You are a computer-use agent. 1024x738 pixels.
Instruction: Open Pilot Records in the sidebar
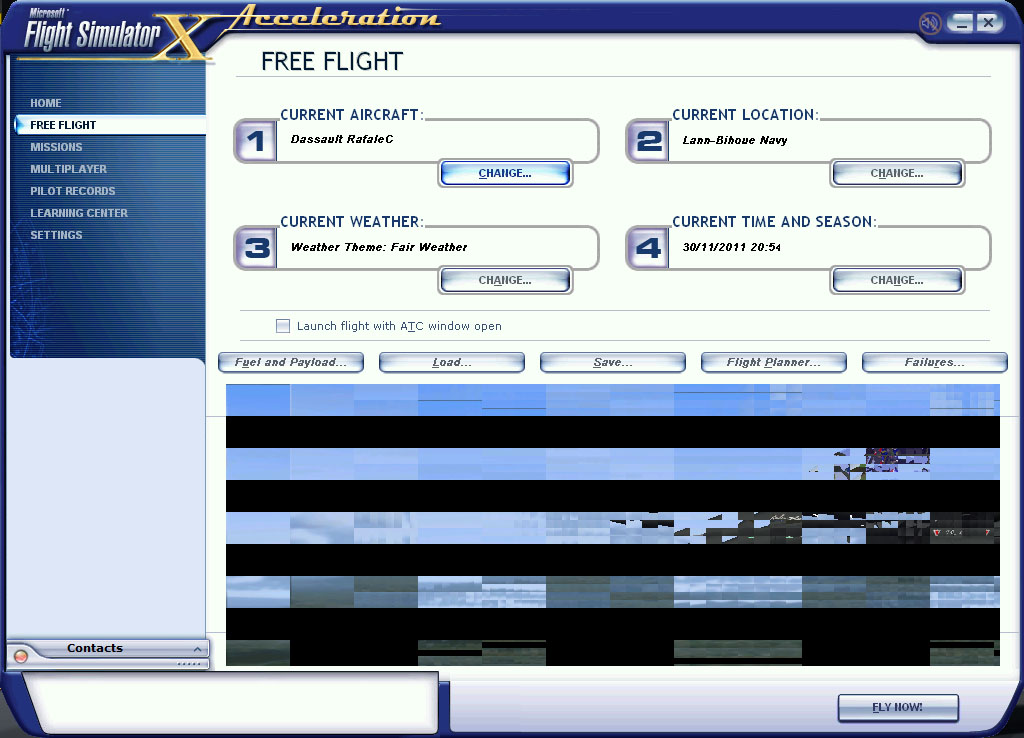(72, 191)
